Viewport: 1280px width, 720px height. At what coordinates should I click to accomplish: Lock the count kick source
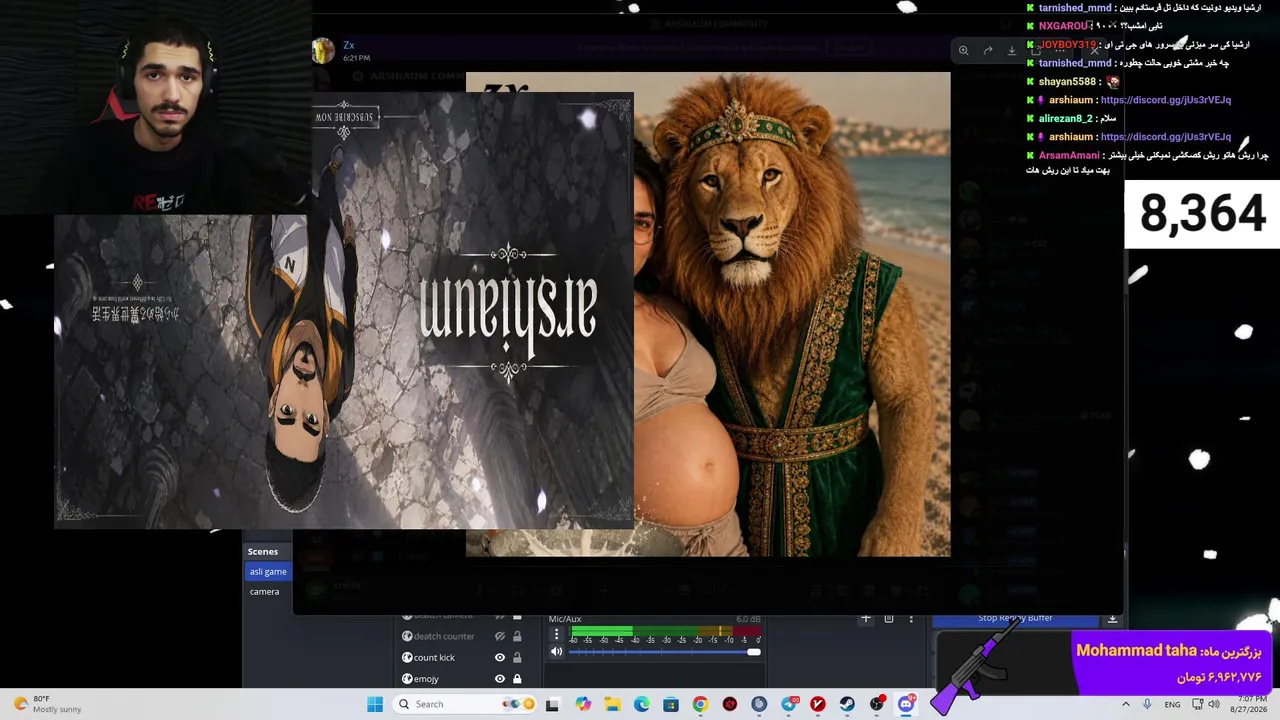517,657
